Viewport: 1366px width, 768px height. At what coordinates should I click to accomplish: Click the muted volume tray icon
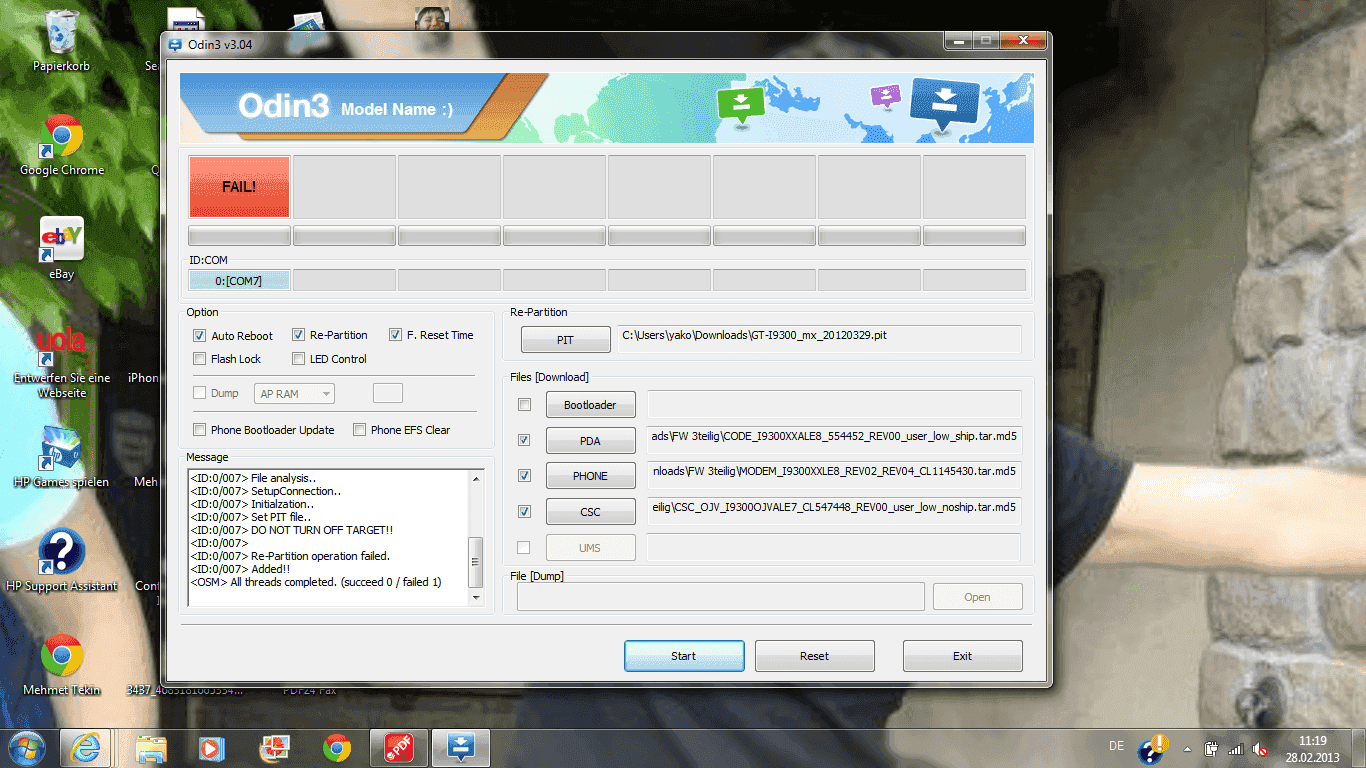[x=1260, y=748]
